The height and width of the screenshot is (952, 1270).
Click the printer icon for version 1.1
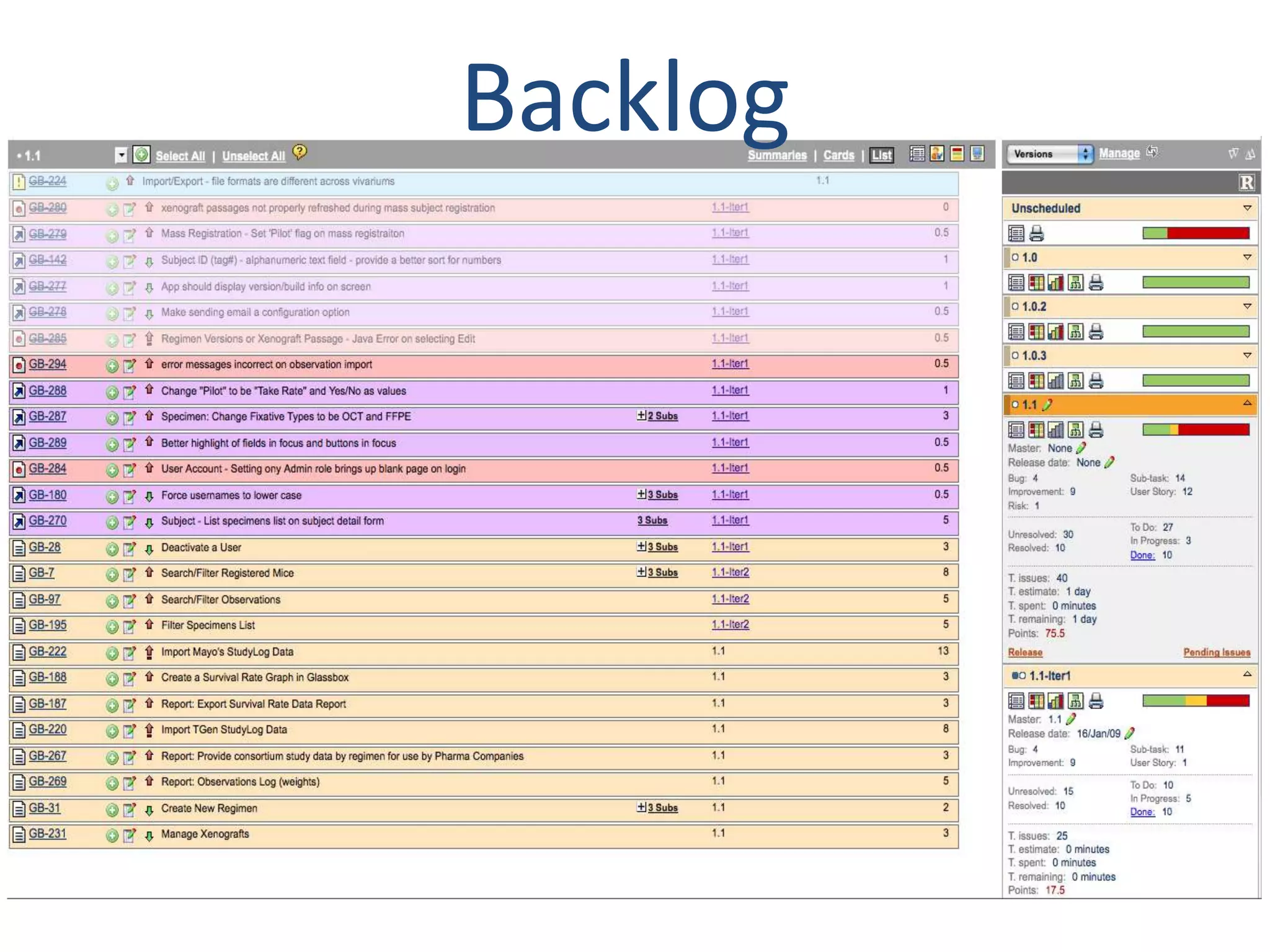point(1096,430)
